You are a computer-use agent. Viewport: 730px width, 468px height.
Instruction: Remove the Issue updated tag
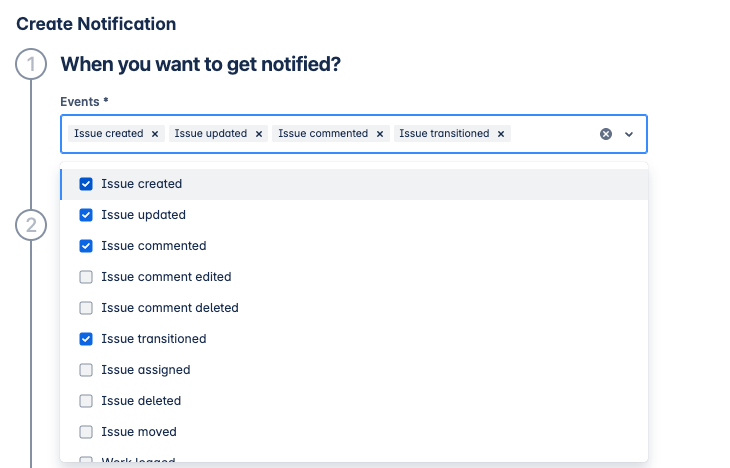pos(259,134)
